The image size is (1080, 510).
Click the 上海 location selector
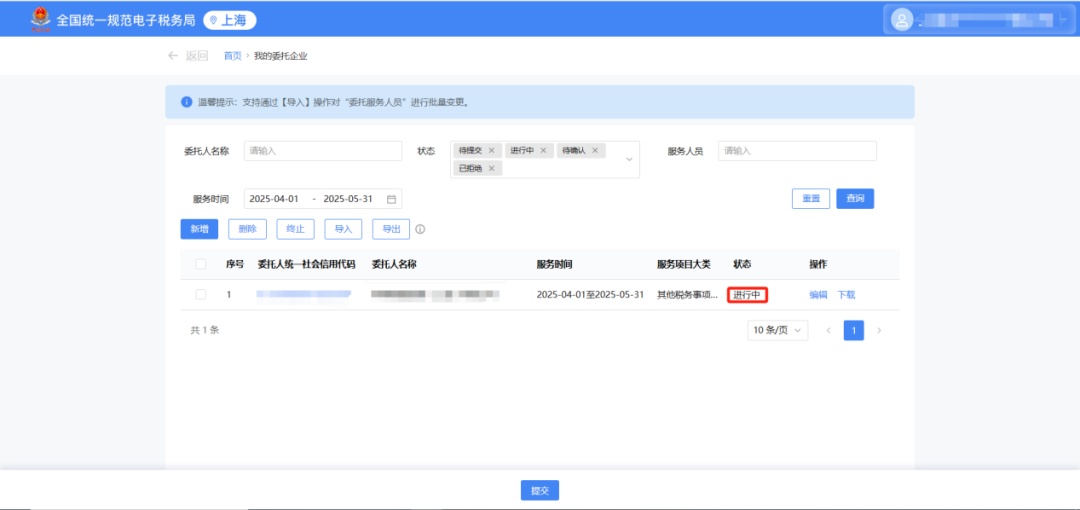(x=229, y=20)
